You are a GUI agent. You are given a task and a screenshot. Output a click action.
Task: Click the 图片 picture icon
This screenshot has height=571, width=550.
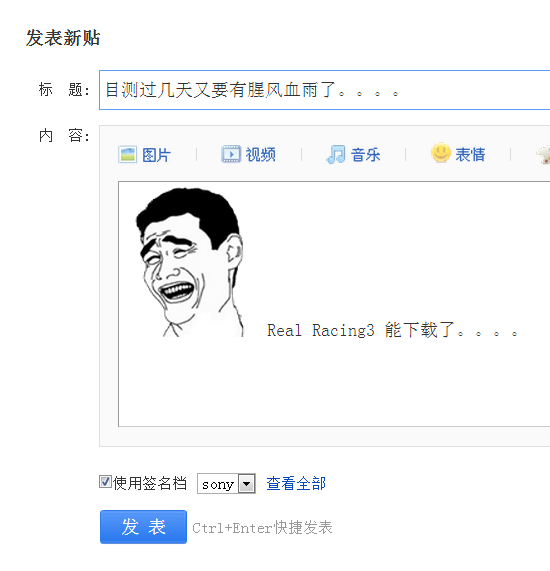[x=127, y=155]
